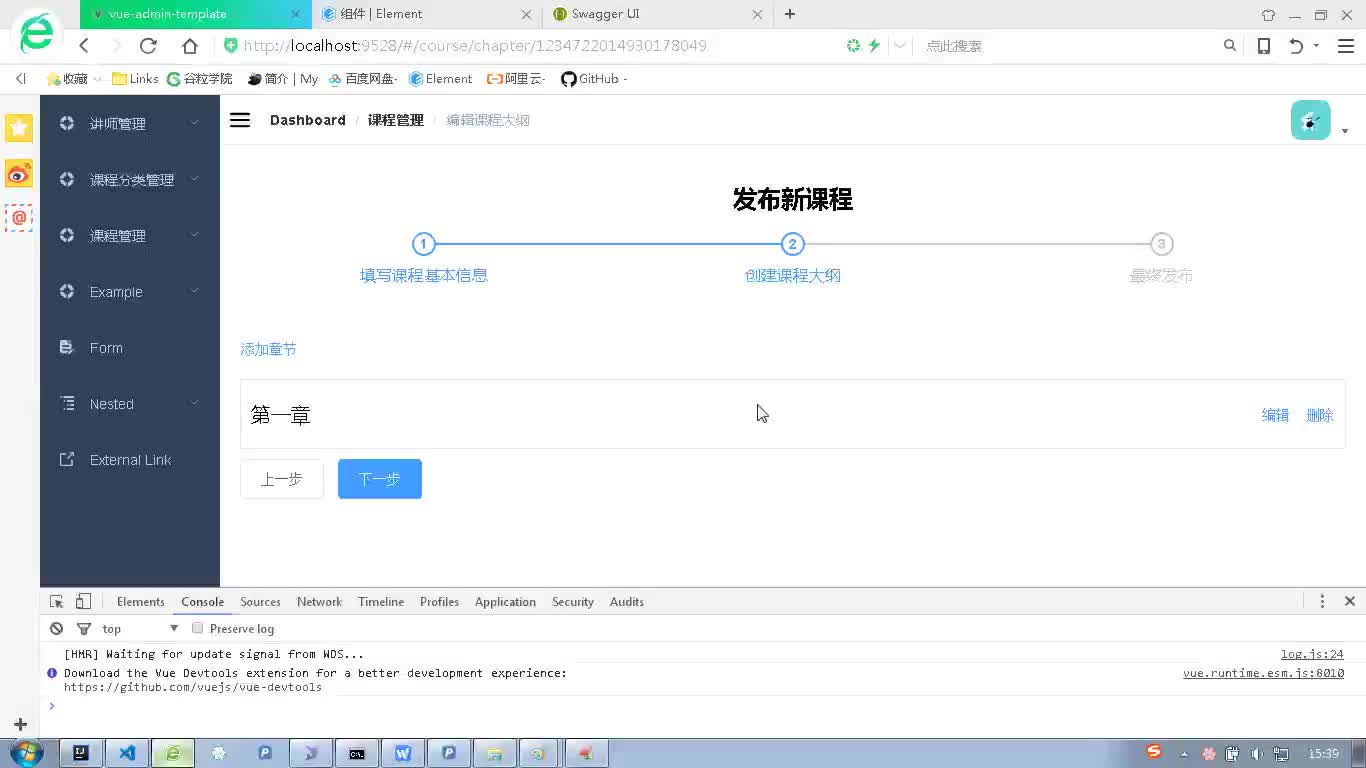Open the External Link sidebar item
Viewport: 1366px width, 768px height.
(130, 459)
